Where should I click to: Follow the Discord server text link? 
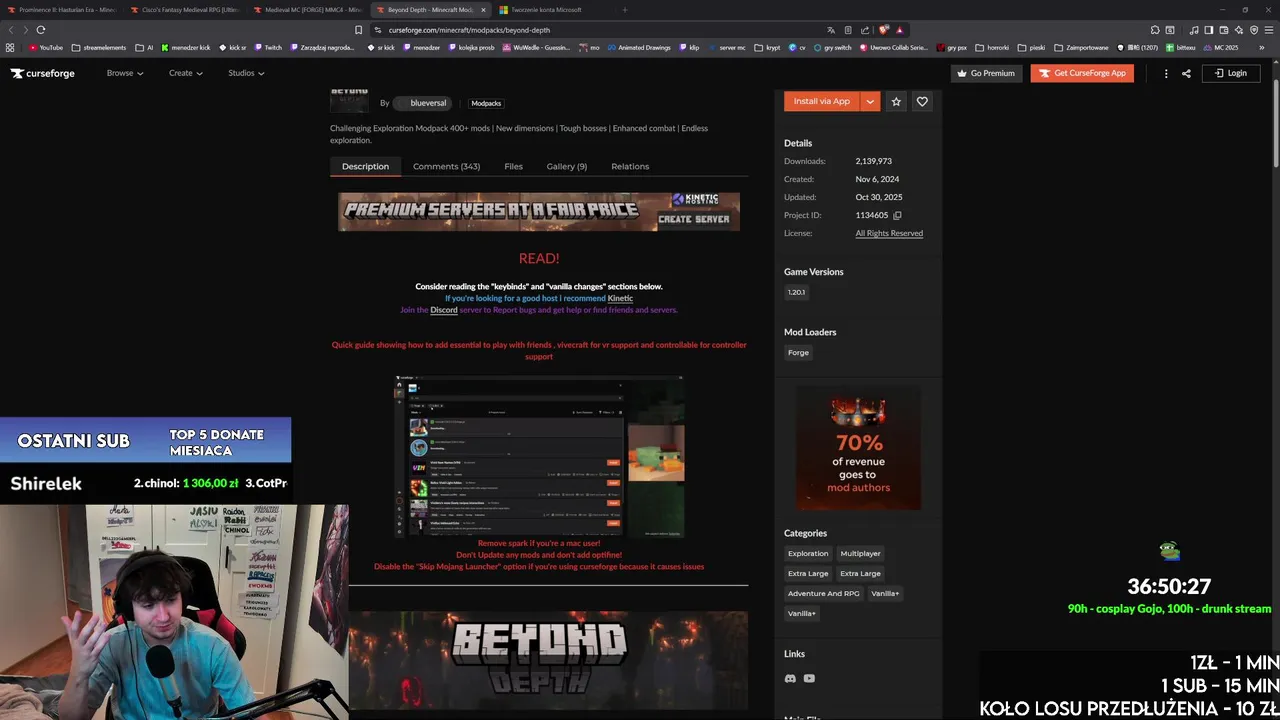point(444,310)
